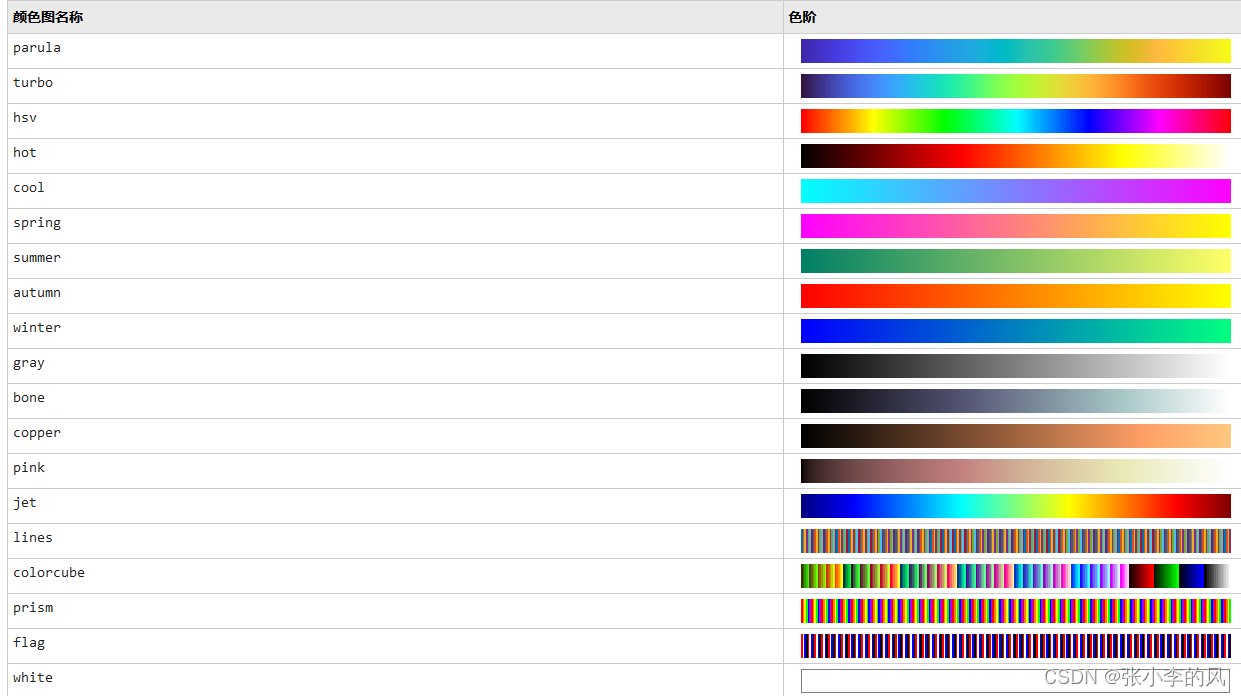Screen dimensions: 1241x696
Task: Select the winter colormap name
Action: (x=36, y=327)
